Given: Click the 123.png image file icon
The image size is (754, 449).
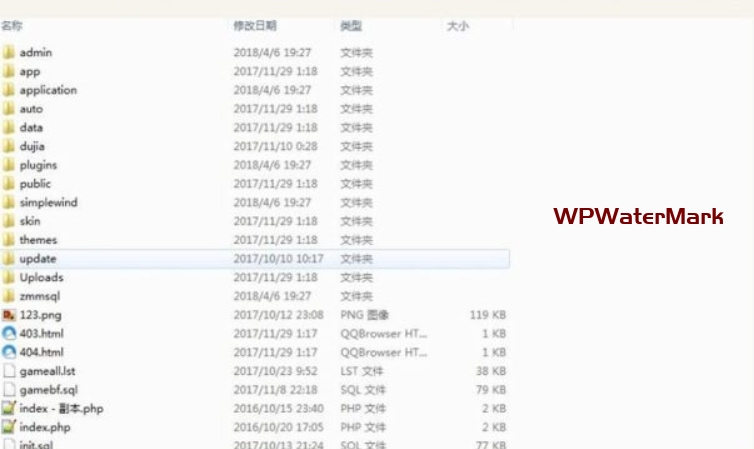Looking at the screenshot, I should (9, 315).
